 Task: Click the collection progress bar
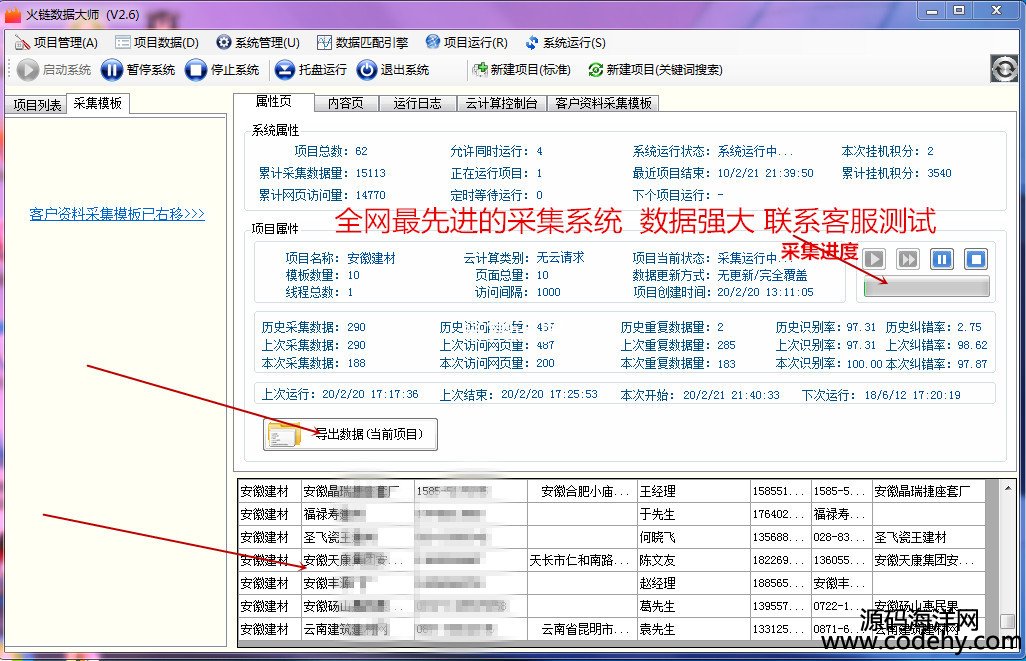[x=927, y=287]
